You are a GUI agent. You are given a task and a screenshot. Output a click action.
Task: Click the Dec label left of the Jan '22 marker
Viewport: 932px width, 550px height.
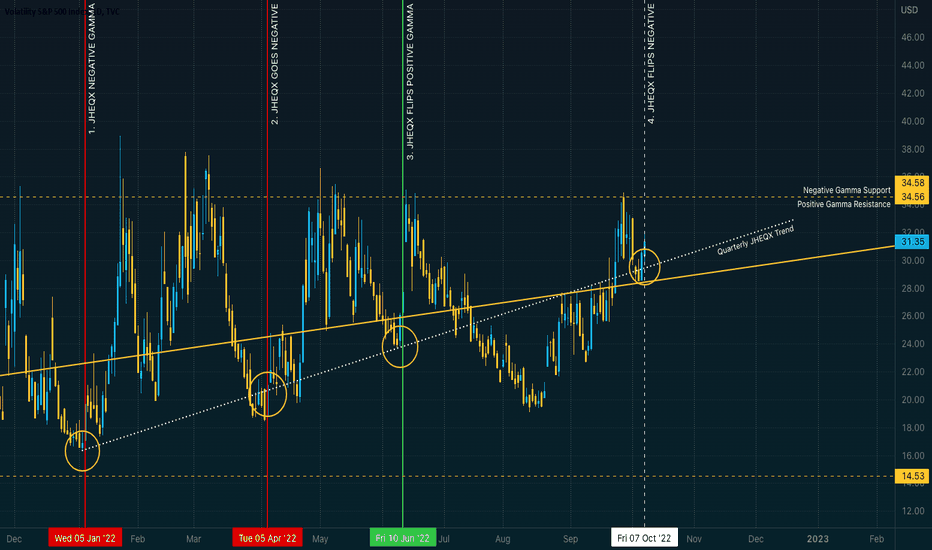click(14, 539)
